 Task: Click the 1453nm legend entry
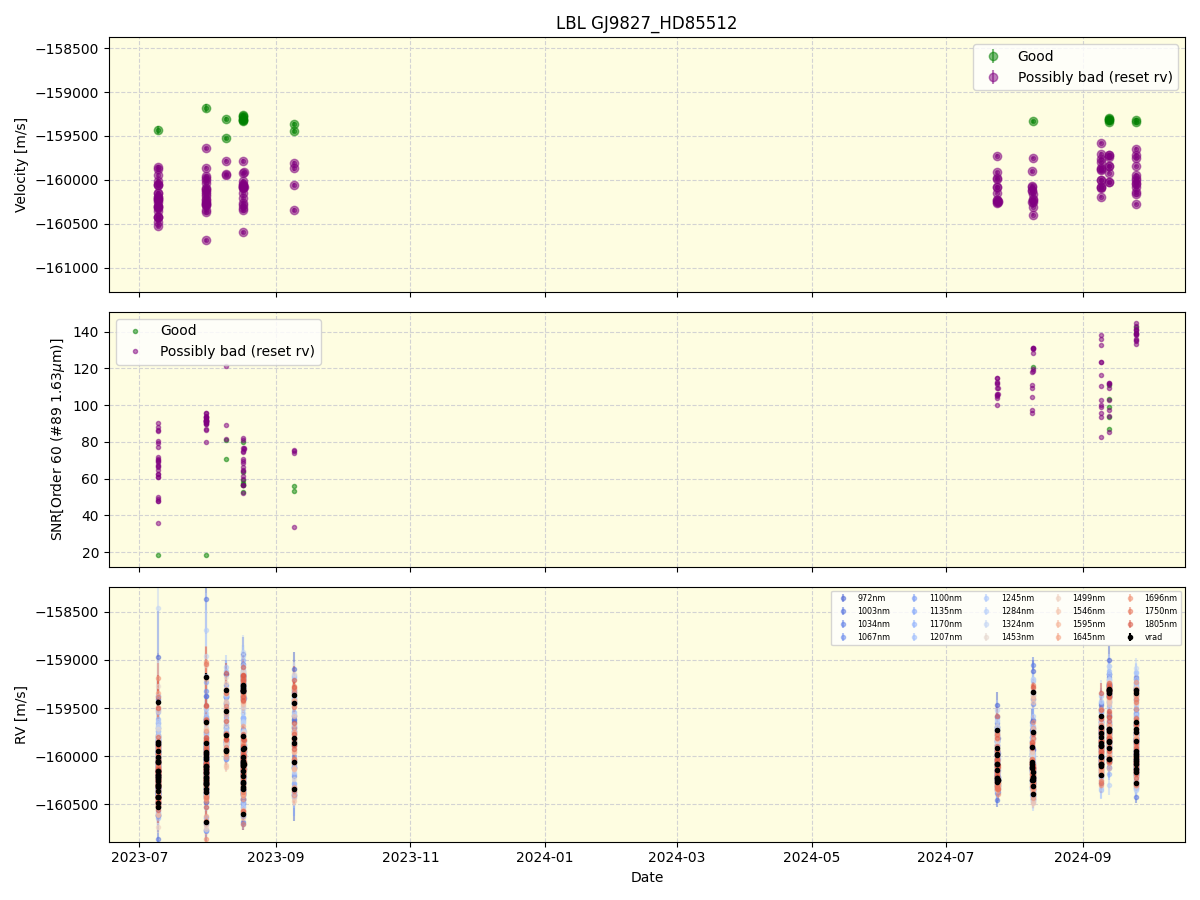(x=1009, y=637)
